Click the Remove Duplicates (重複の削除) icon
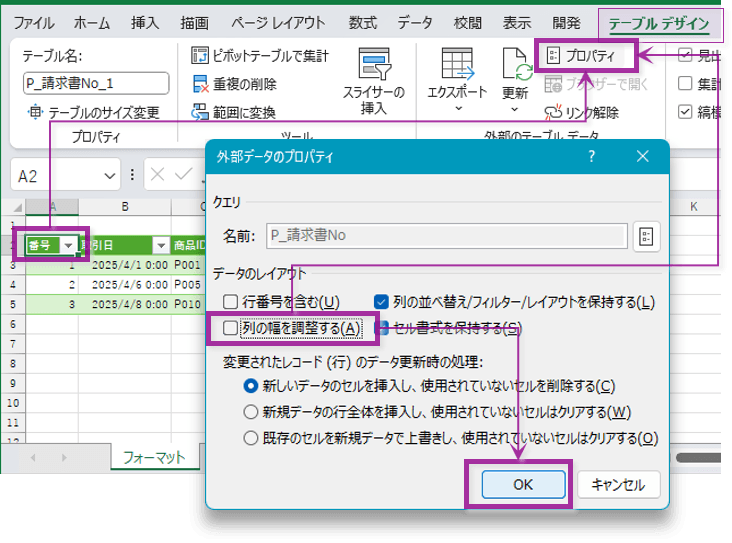 coord(200,84)
